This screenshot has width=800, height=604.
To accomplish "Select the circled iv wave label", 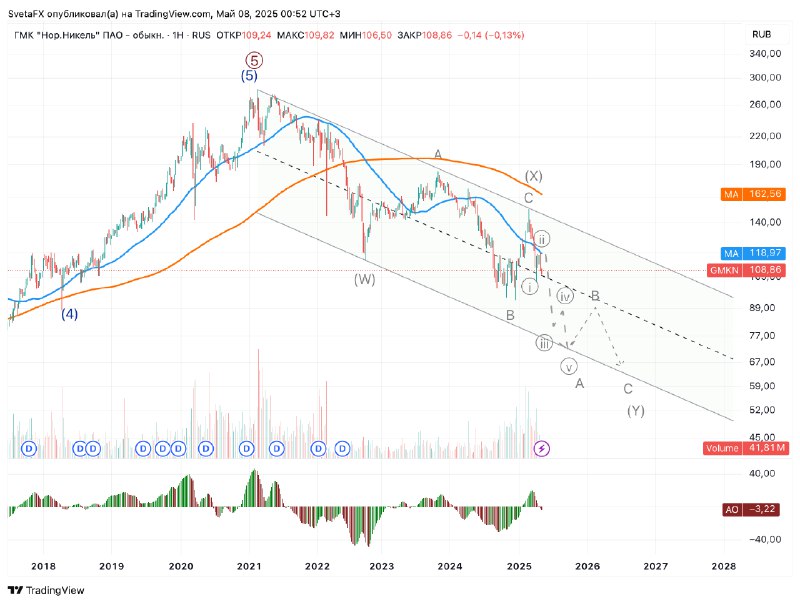I will [564, 296].
